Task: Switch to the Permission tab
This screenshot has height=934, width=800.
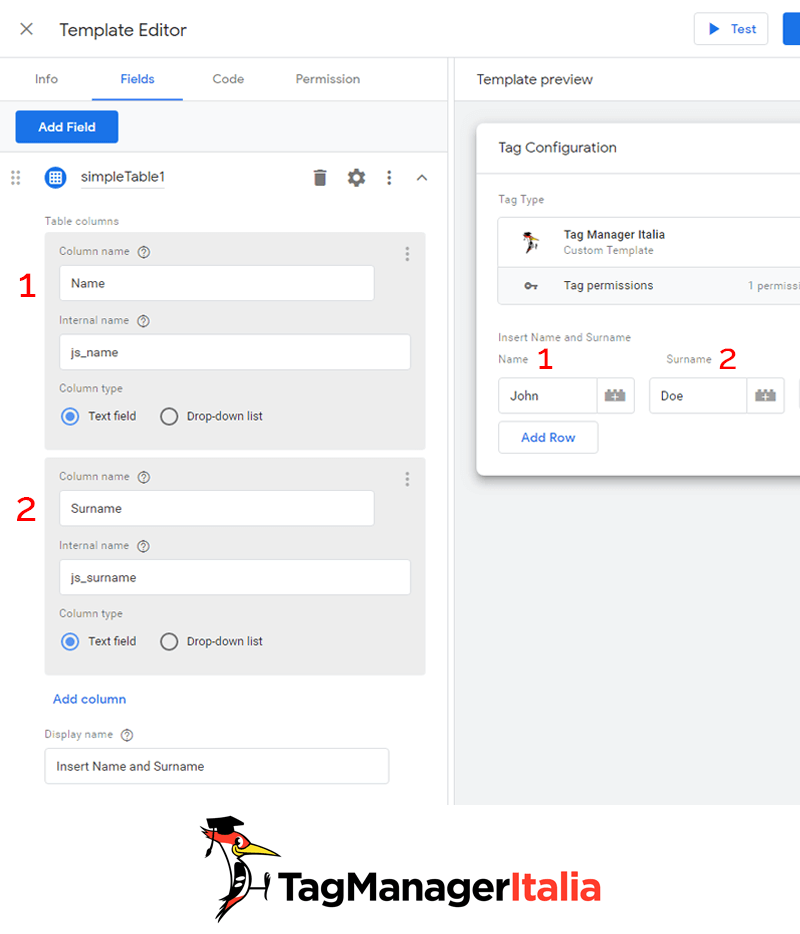Action: point(328,79)
